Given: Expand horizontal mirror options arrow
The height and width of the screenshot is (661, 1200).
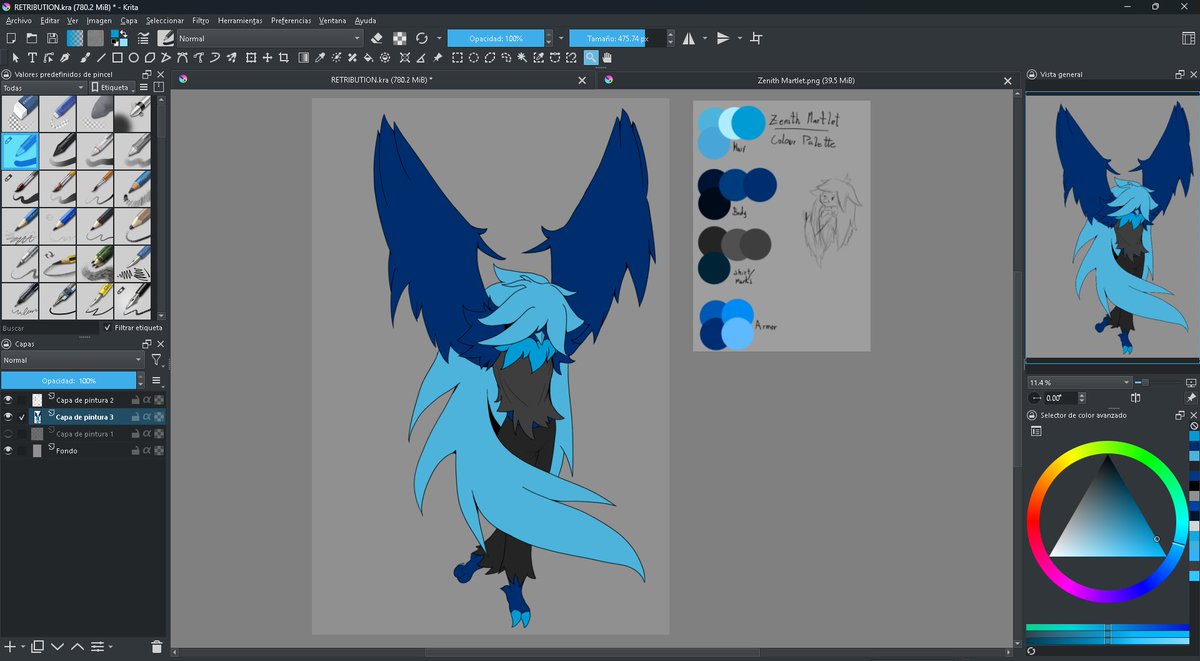Looking at the screenshot, I should pos(705,38).
